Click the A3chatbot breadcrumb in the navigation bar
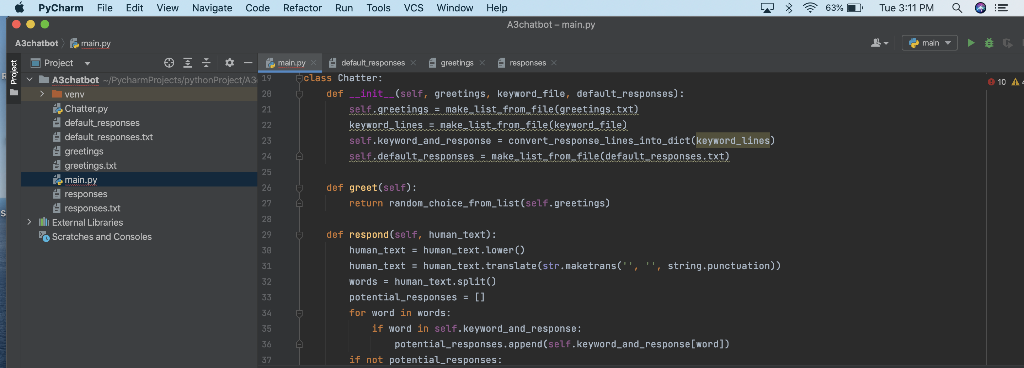Viewport: 1024px width, 368px height. pyautogui.click(x=37, y=43)
